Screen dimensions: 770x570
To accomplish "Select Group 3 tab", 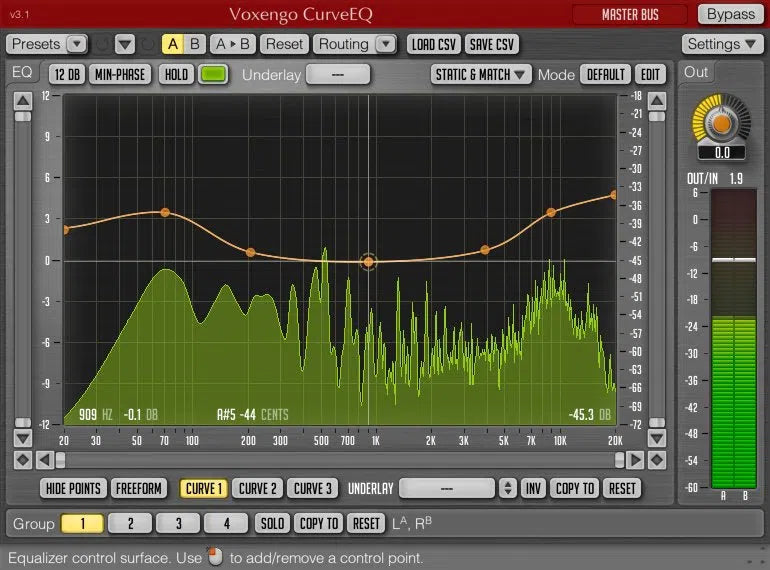I will [x=178, y=523].
